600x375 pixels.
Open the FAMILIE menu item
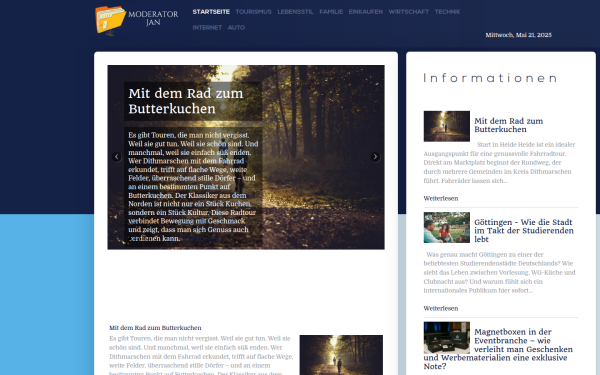coord(331,12)
